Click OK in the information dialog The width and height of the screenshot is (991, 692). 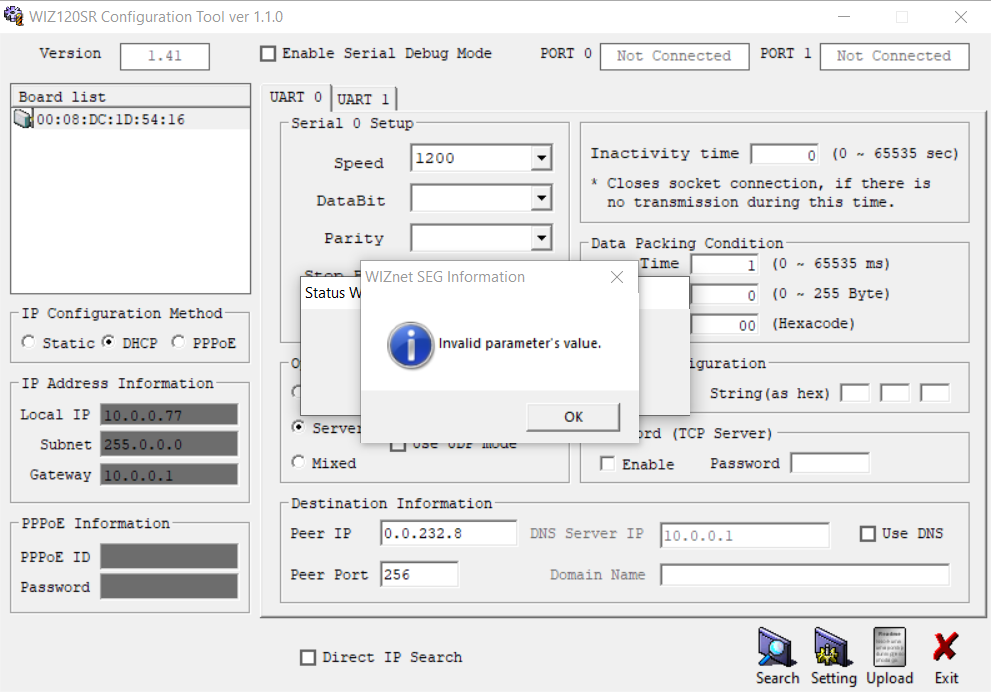[x=573, y=417]
